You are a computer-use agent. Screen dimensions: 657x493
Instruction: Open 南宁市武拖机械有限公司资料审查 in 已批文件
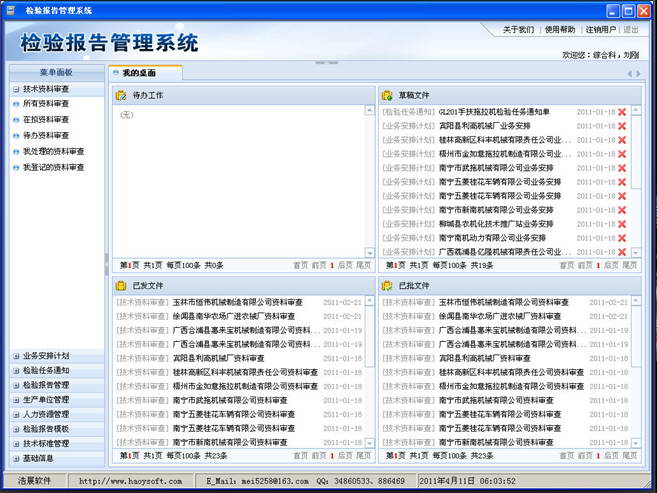pos(496,400)
